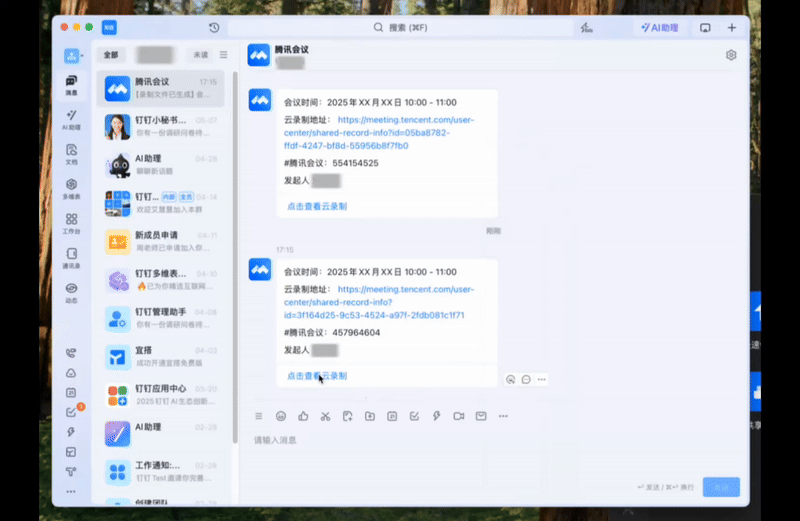Image resolution: width=800 pixels, height=521 pixels.
Task: Open the 动态 sidebar section
Action: pos(71,293)
